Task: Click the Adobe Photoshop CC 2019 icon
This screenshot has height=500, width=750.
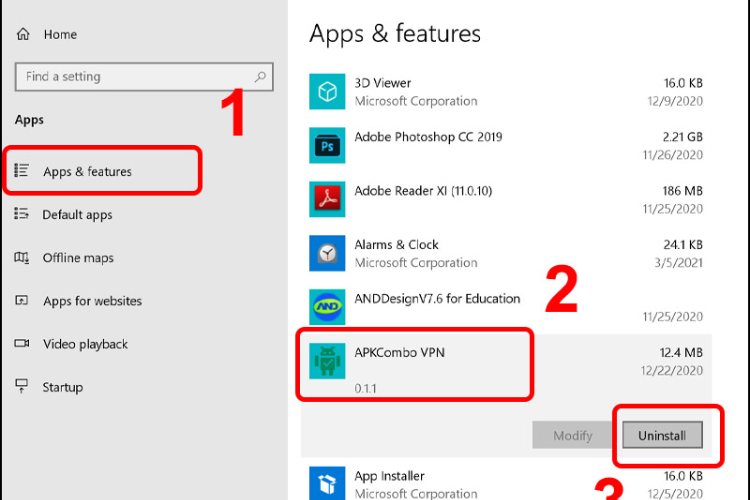Action: coord(327,146)
